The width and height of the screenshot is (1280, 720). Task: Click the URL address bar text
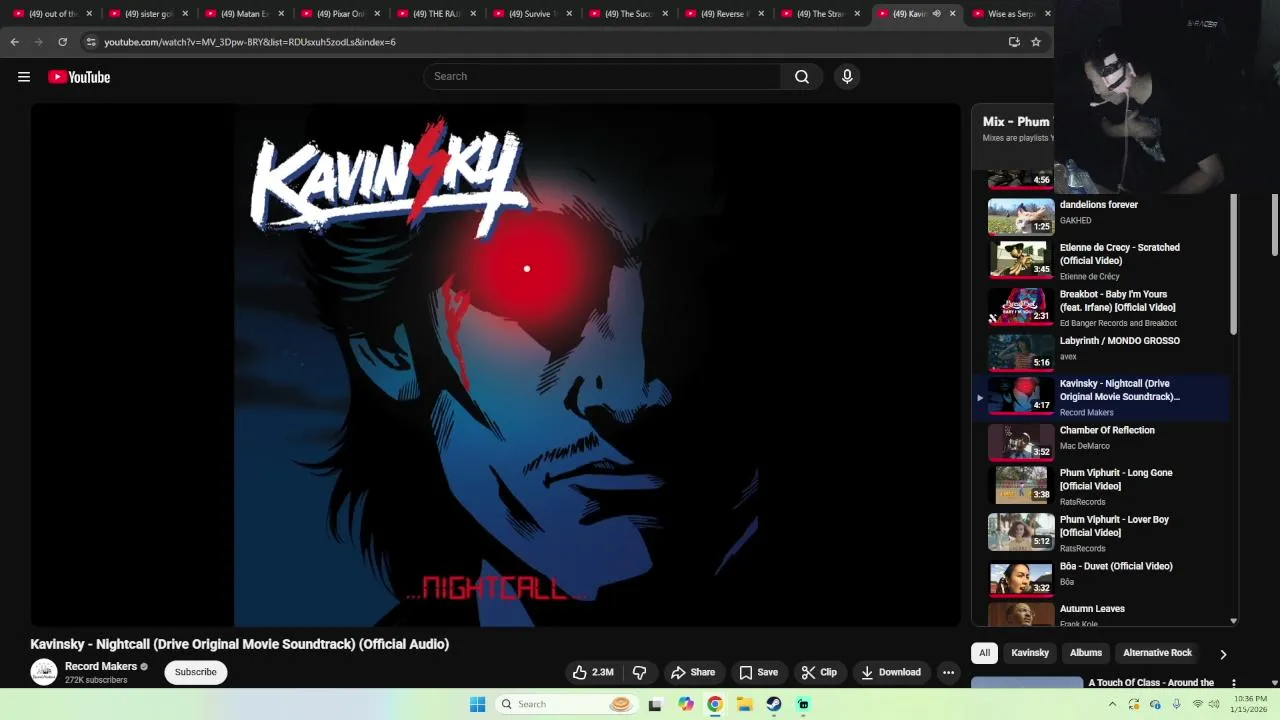pos(250,42)
